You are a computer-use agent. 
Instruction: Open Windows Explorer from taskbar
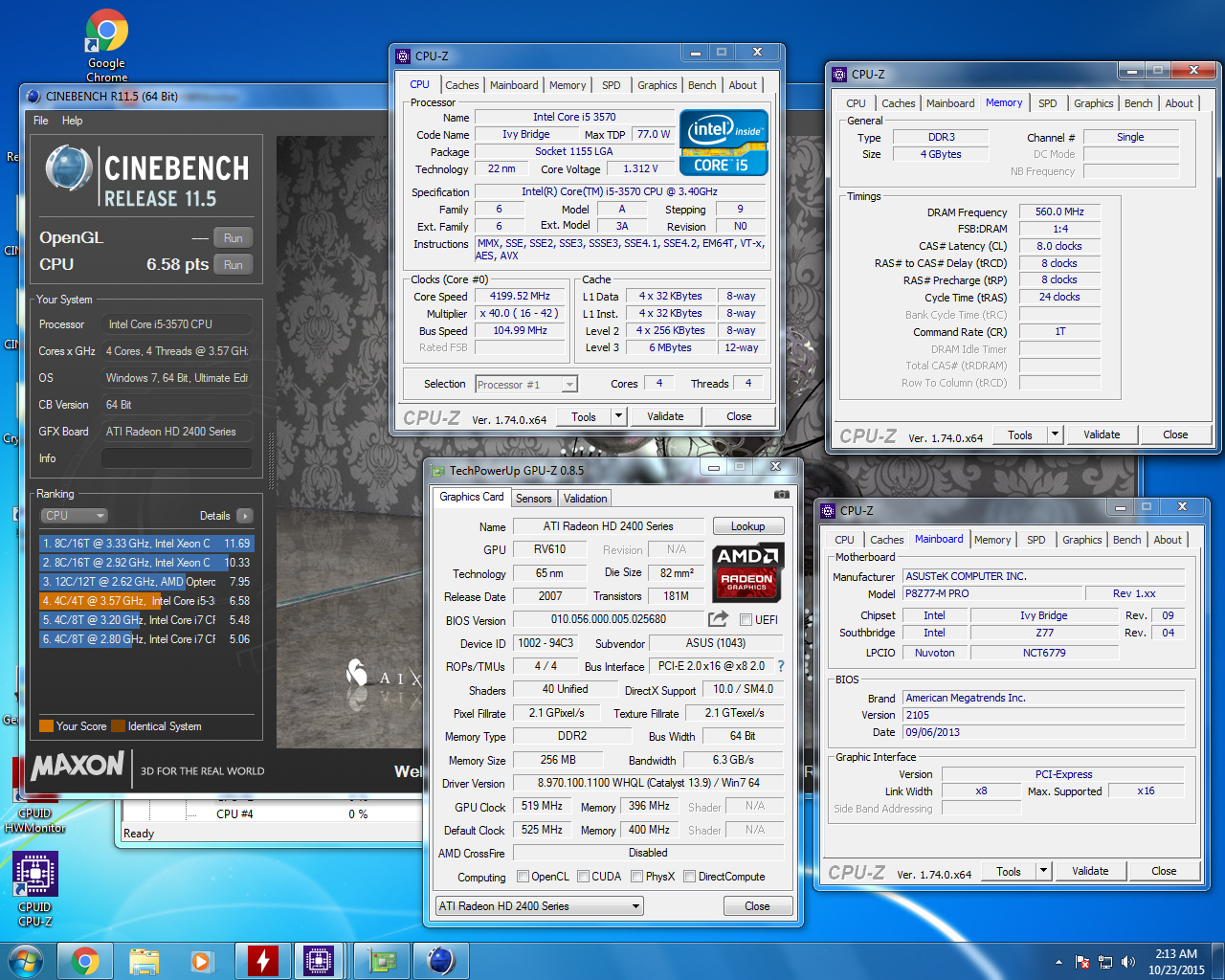pos(144,961)
